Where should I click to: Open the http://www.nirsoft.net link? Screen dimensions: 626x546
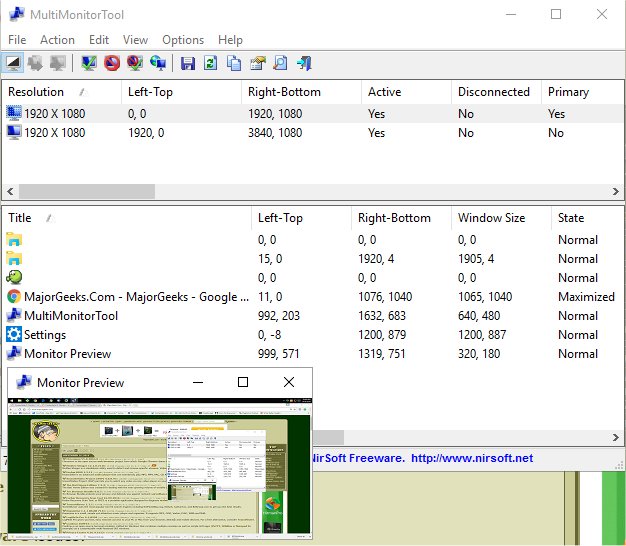click(x=470, y=458)
